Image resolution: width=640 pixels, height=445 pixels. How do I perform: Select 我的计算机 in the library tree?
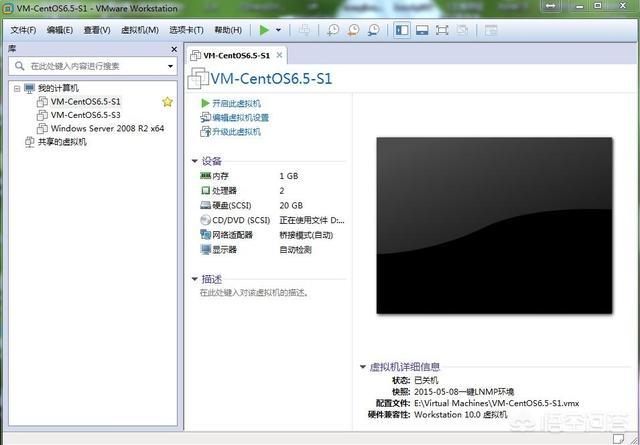[x=58, y=88]
